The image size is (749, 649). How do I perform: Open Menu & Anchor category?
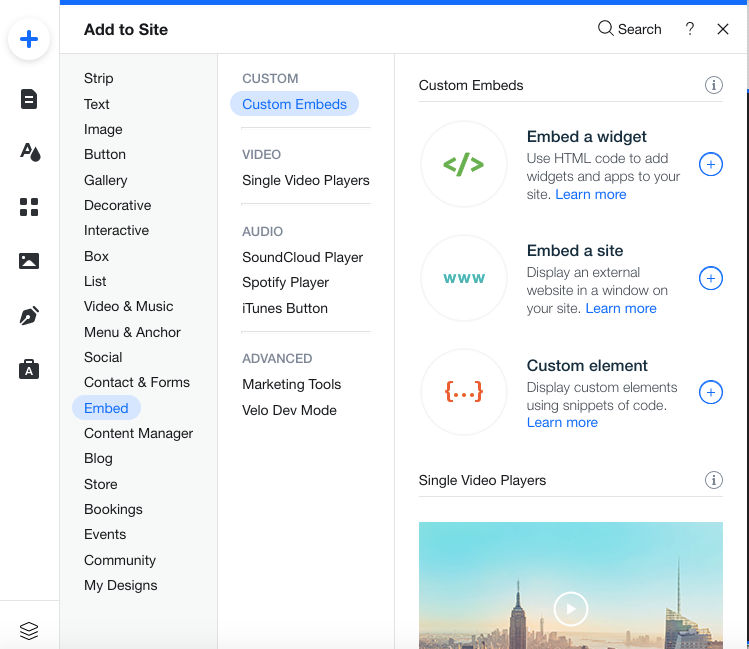132,332
